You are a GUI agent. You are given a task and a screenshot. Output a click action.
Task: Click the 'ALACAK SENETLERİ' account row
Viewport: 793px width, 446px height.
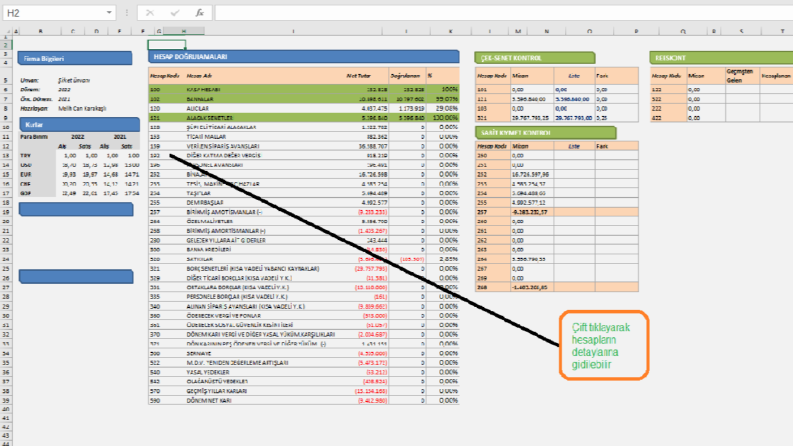(303, 118)
